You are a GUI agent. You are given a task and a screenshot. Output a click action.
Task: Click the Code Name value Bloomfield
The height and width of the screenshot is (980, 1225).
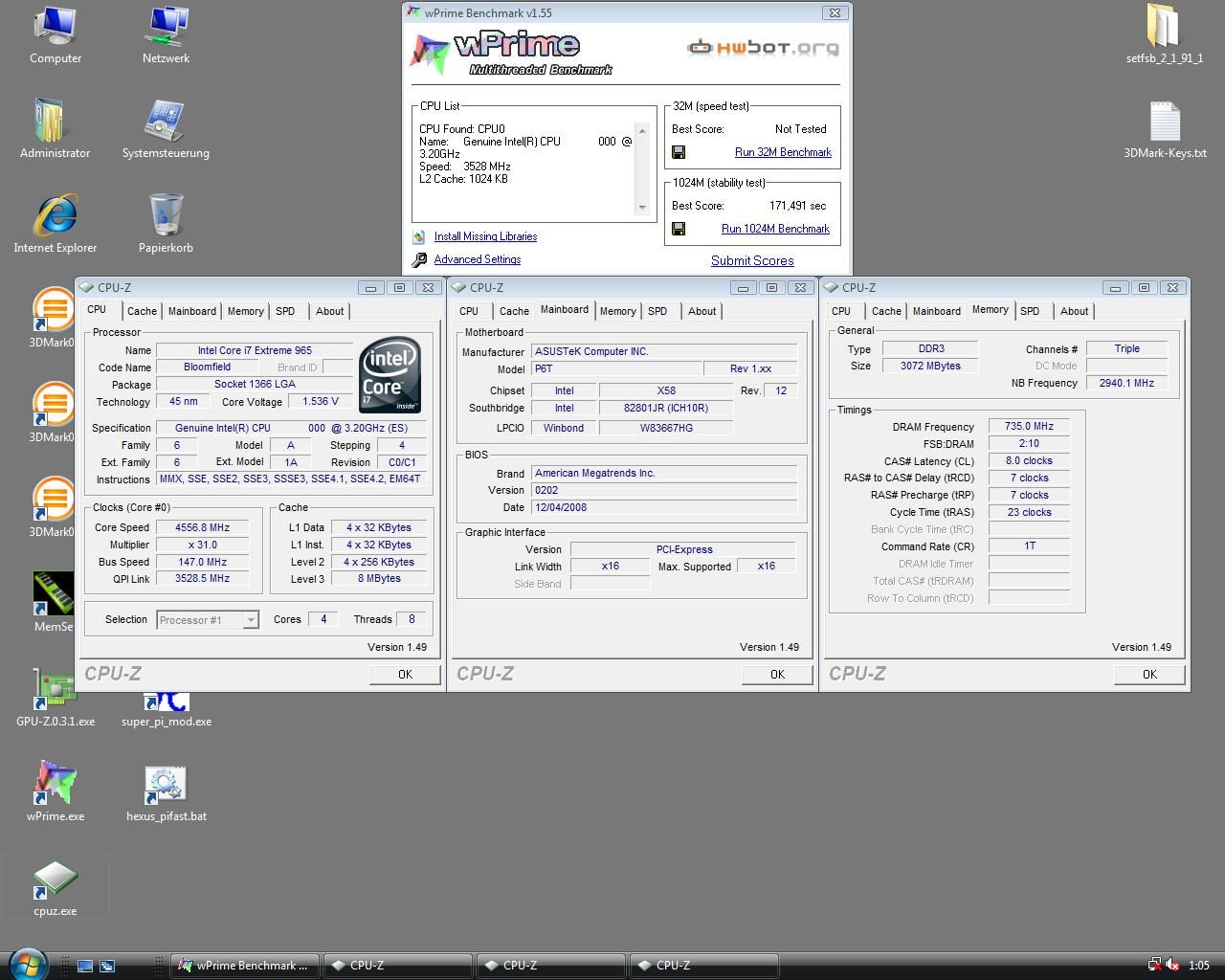pos(207,367)
